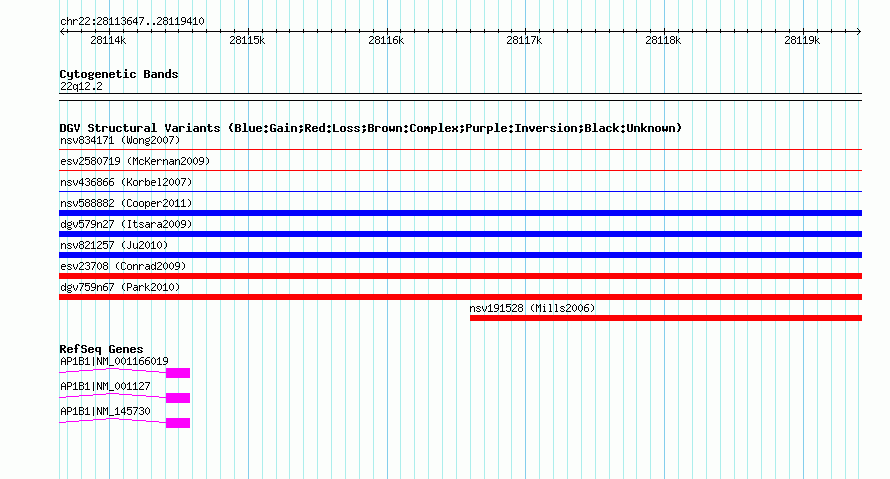This screenshot has width=890, height=479.
Task: Click the RefSeq Genes track title
Action: click(x=101, y=349)
